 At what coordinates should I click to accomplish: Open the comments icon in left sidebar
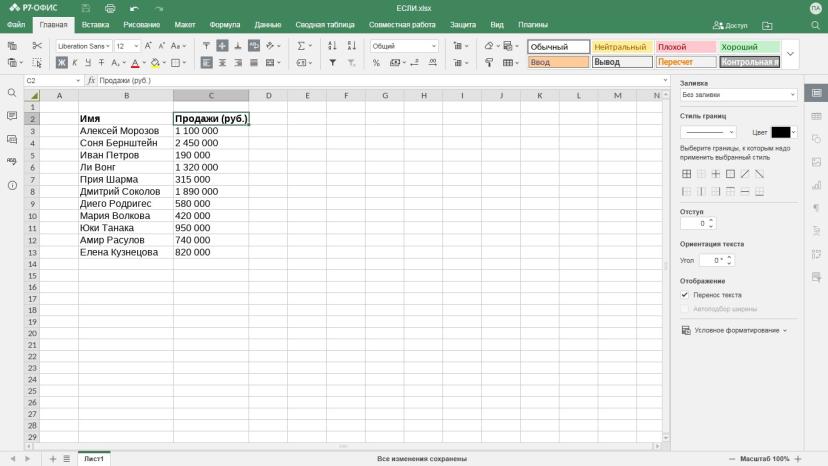coord(12,116)
